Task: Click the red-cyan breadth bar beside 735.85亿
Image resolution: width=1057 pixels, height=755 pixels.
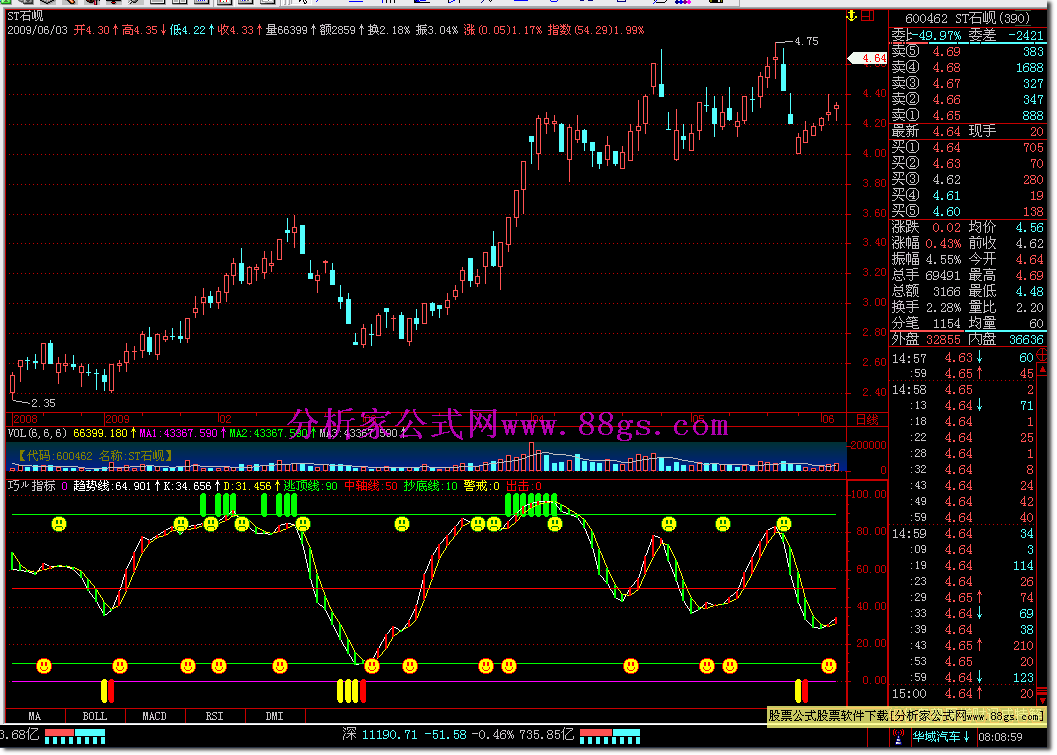Action: coord(609,736)
